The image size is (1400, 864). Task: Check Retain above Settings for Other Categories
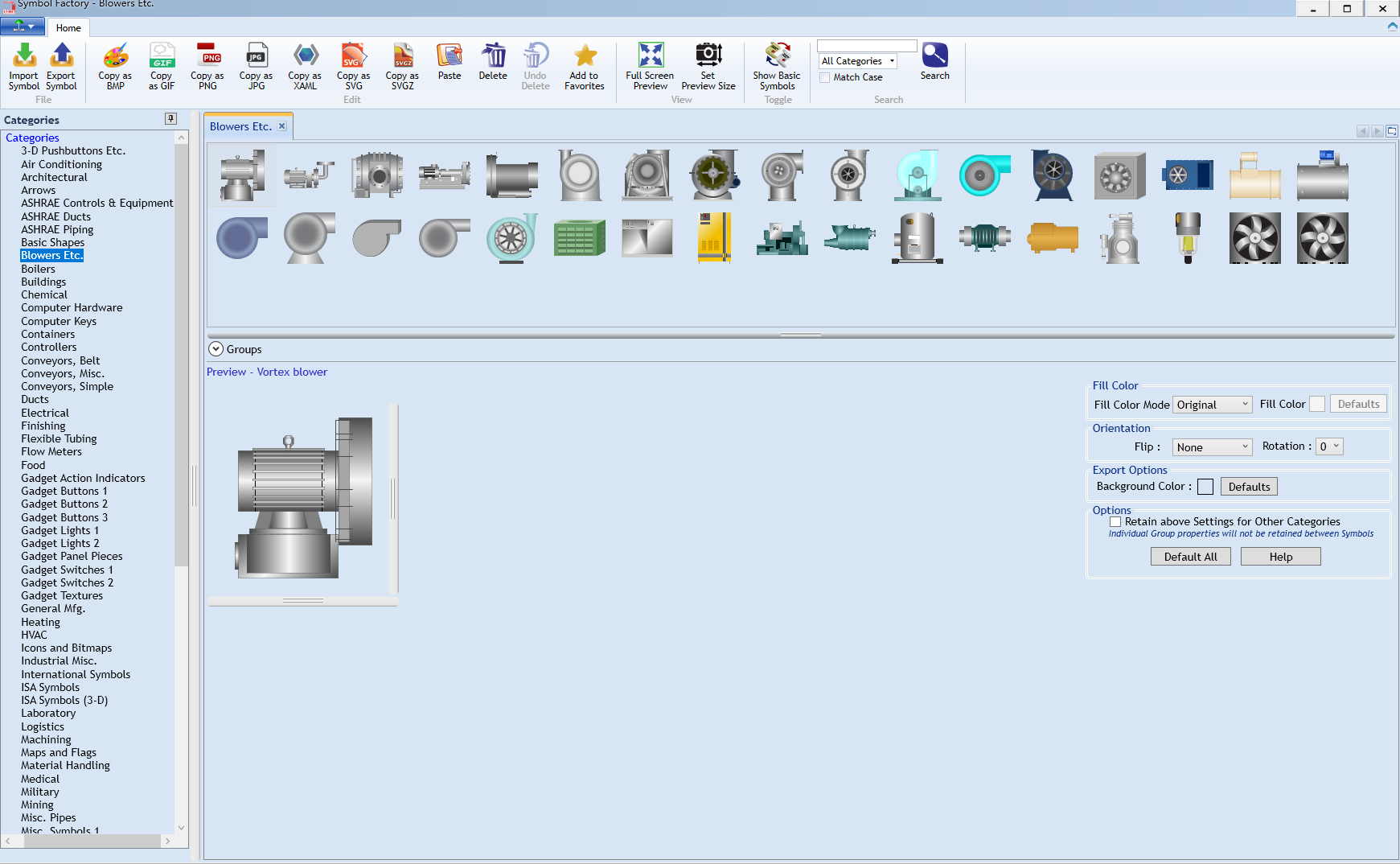(x=1115, y=521)
